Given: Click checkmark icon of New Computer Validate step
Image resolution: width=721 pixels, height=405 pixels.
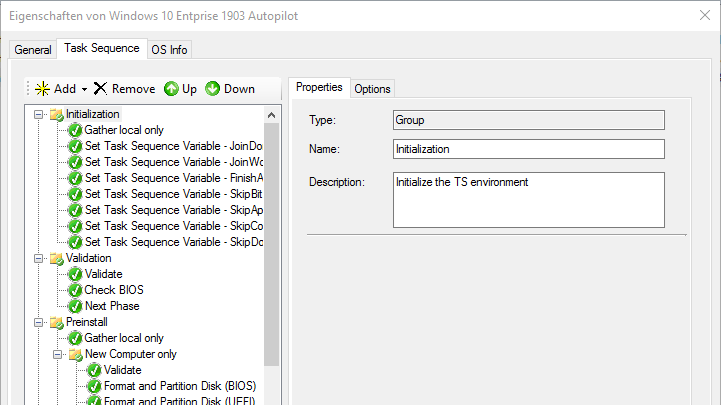Looking at the screenshot, I should point(94,371).
